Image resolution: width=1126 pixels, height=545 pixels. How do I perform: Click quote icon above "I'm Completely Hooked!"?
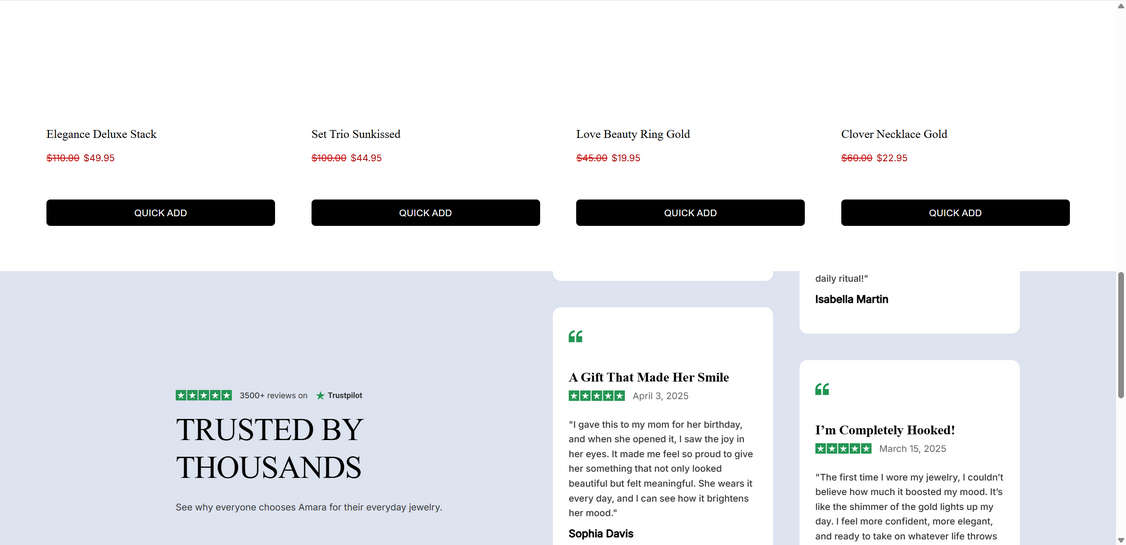click(x=822, y=389)
